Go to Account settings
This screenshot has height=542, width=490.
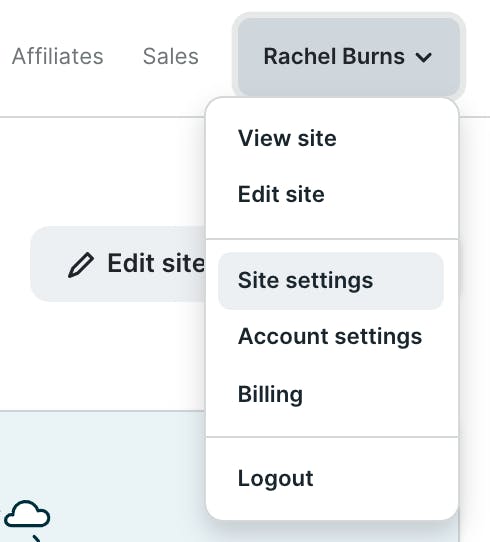tap(331, 336)
